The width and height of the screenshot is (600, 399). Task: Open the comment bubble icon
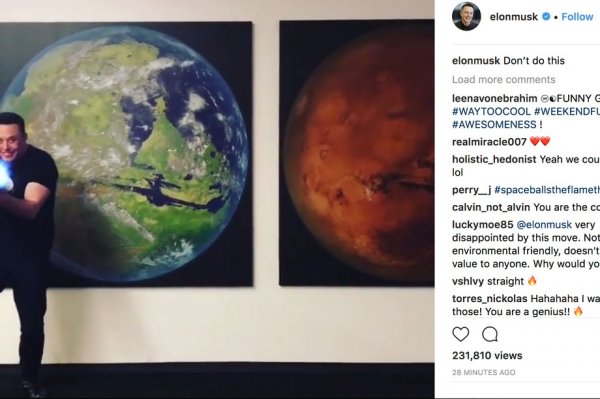pyautogui.click(x=489, y=335)
